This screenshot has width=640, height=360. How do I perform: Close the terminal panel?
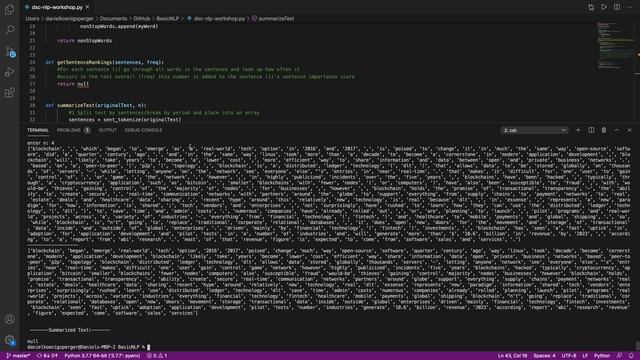629,130
